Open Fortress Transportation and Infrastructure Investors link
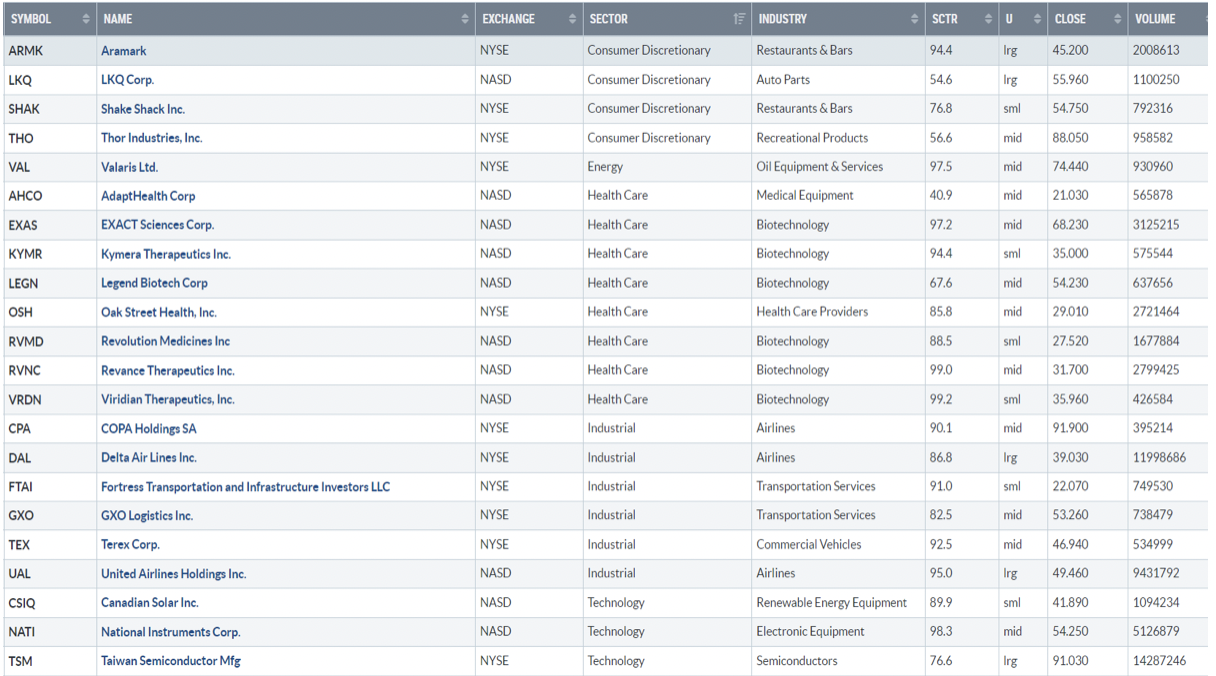Image resolution: width=1216 pixels, height=676 pixels. point(245,487)
